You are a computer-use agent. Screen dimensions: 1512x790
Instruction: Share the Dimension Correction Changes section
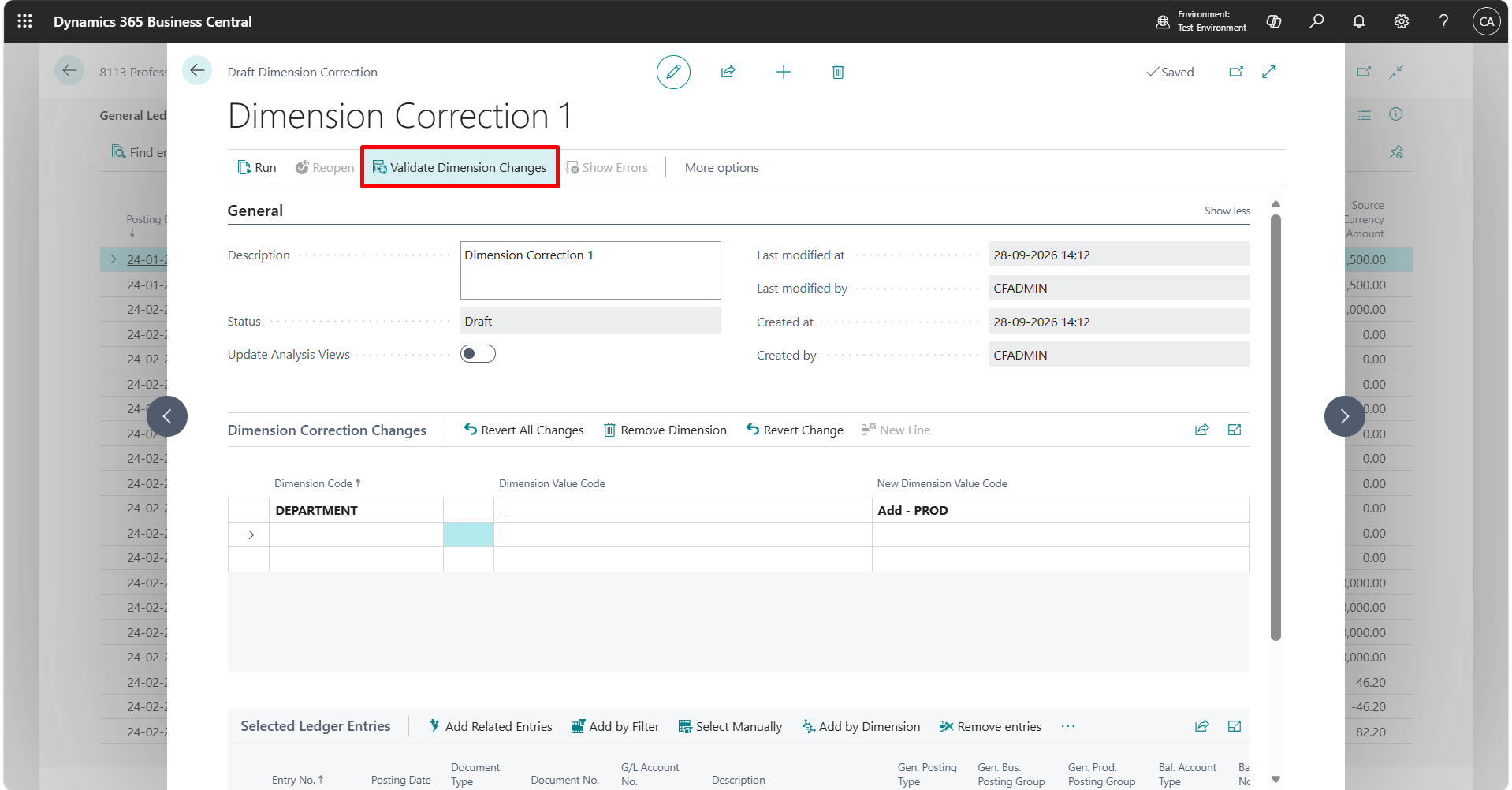(x=1202, y=430)
